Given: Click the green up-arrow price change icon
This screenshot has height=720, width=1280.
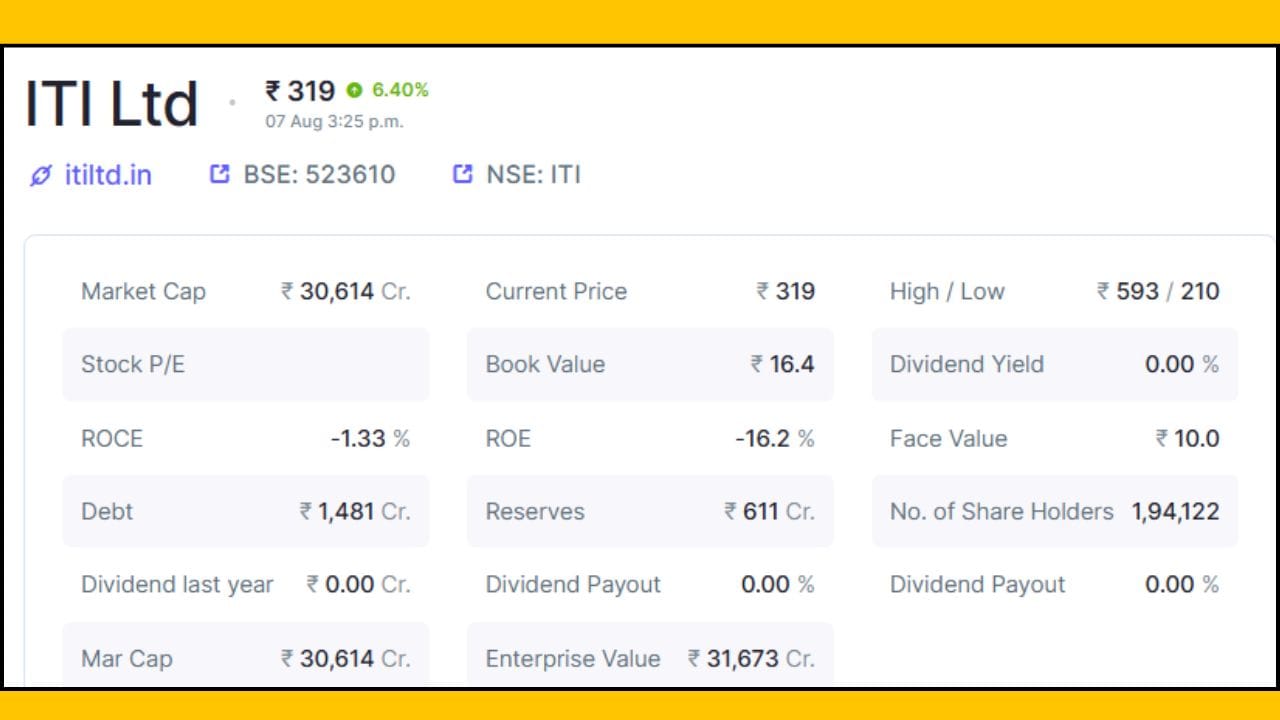Looking at the screenshot, I should pos(353,90).
